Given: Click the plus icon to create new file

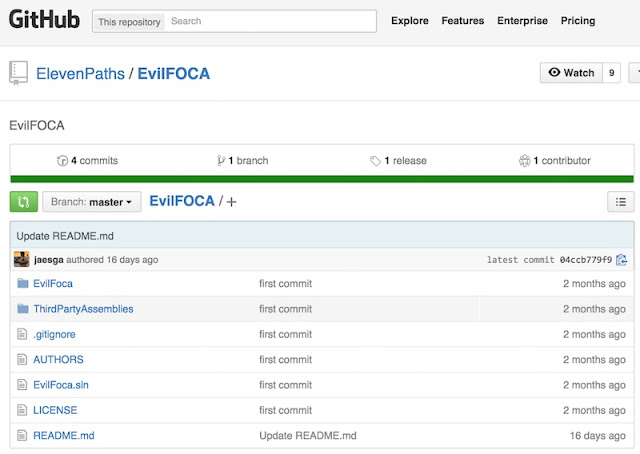Looking at the screenshot, I should click(x=232, y=202).
